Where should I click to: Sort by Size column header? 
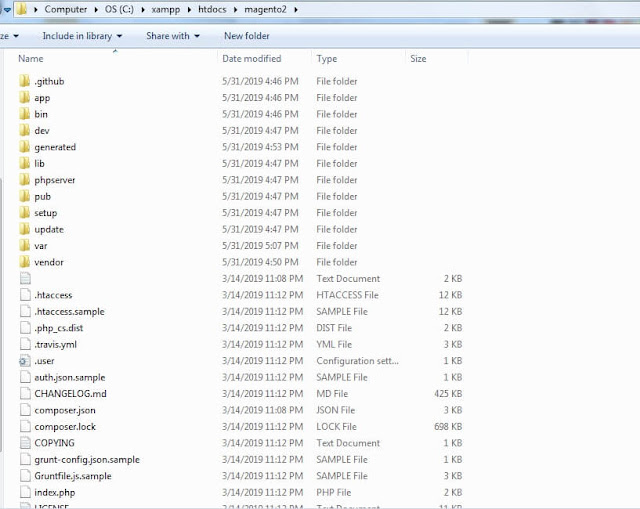pyautogui.click(x=418, y=58)
